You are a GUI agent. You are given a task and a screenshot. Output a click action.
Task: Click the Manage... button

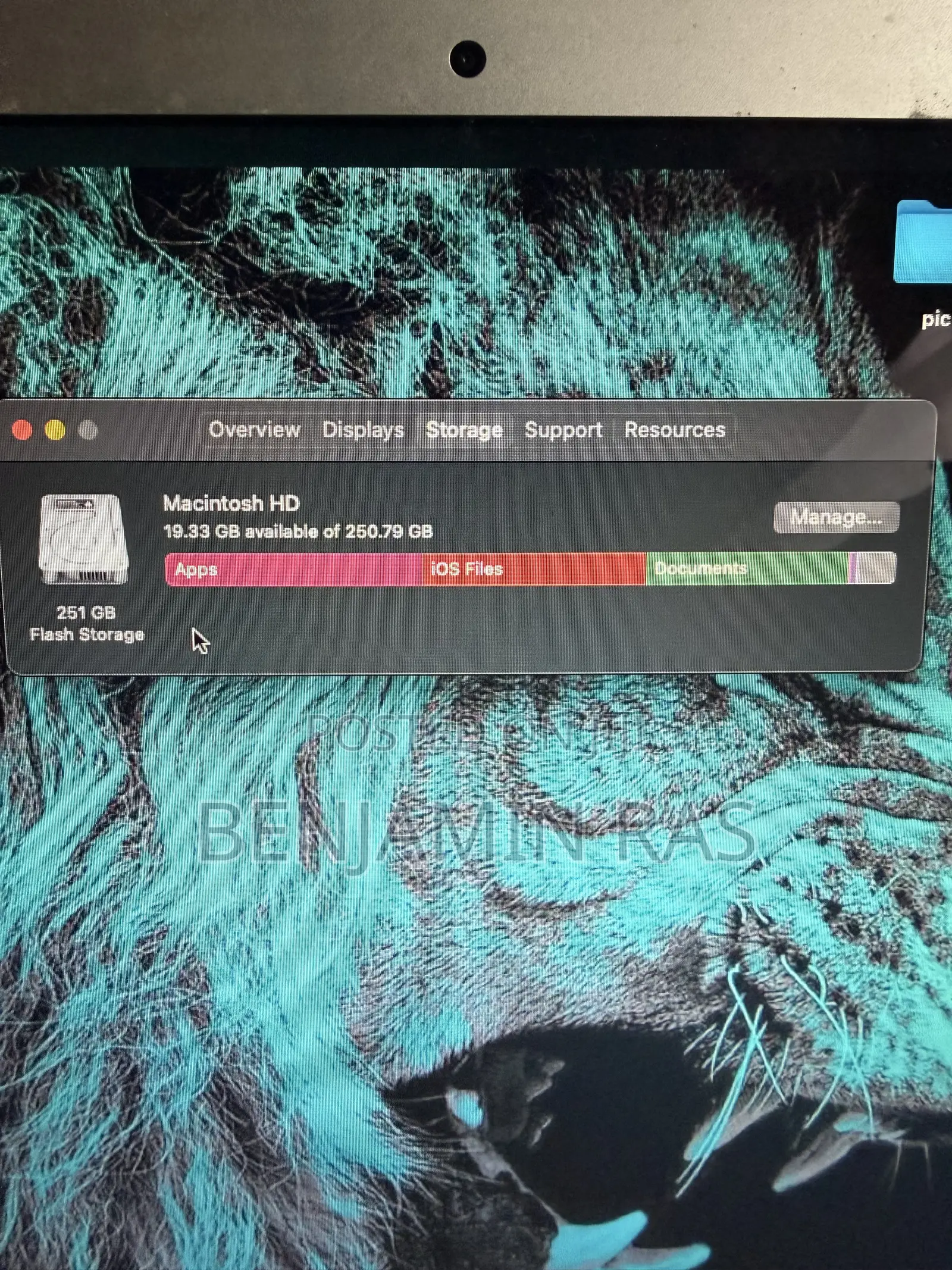point(836,517)
